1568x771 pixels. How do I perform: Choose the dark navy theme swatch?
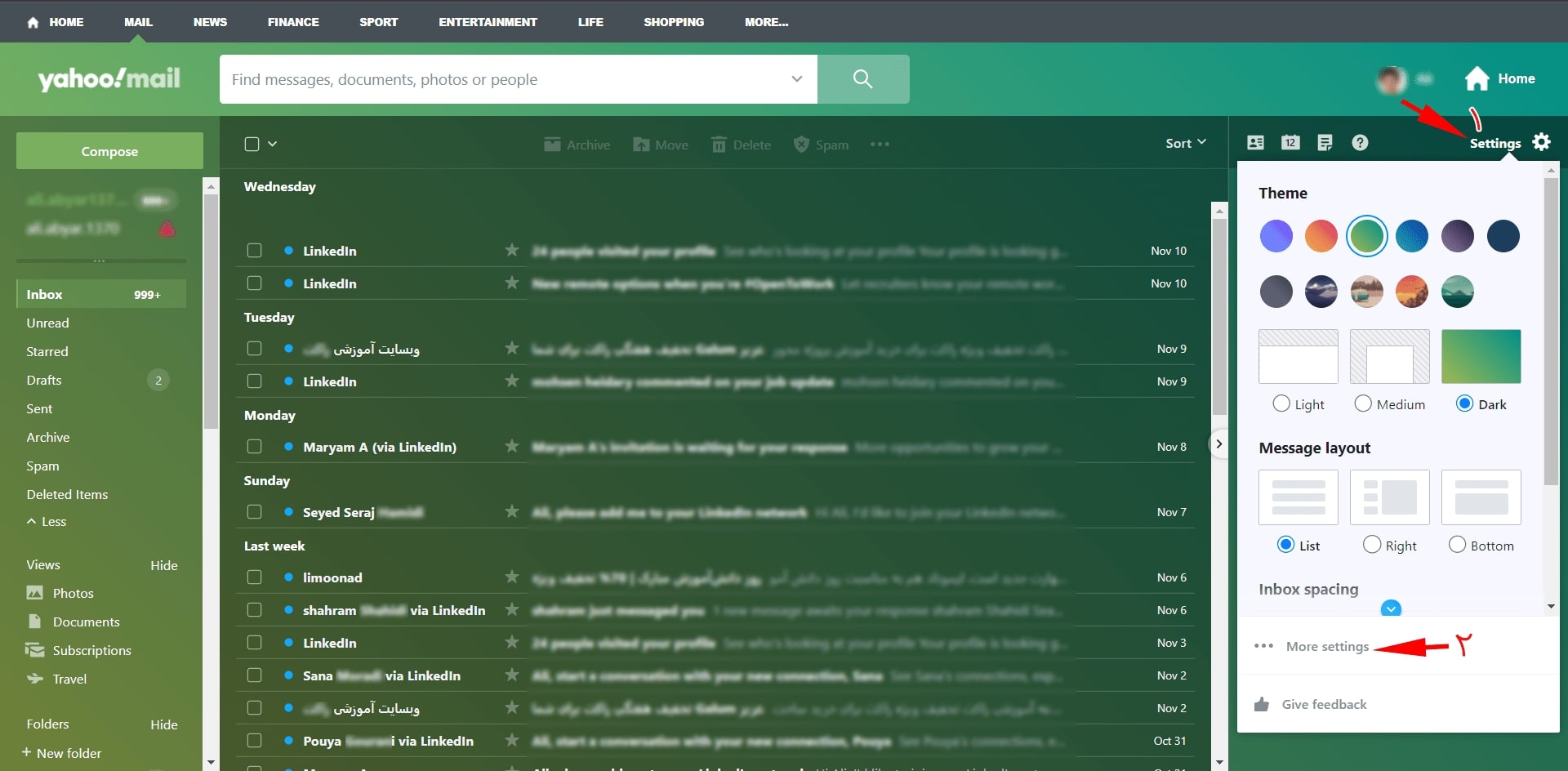click(x=1503, y=236)
